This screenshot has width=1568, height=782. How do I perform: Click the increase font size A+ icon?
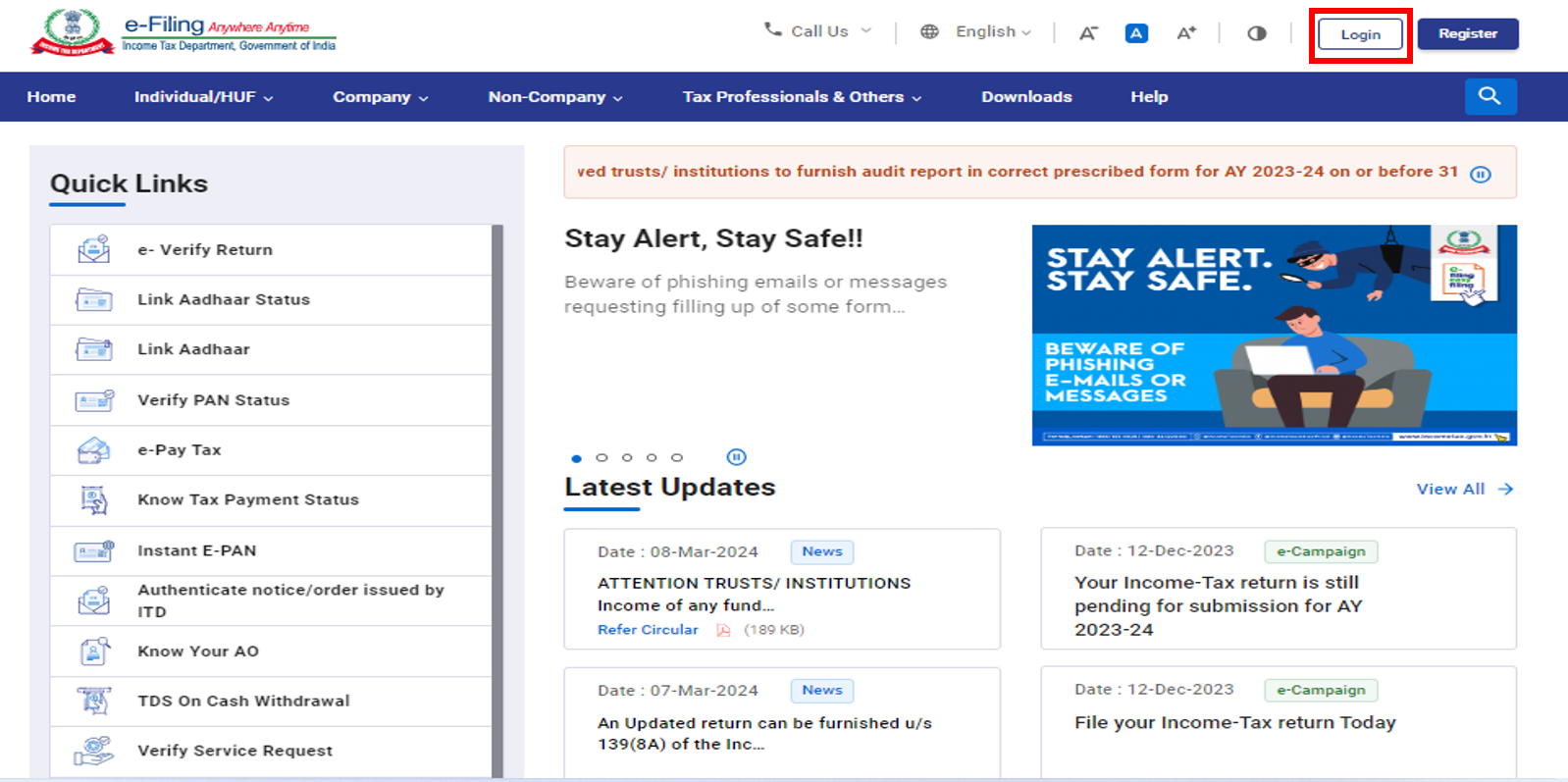click(1185, 33)
